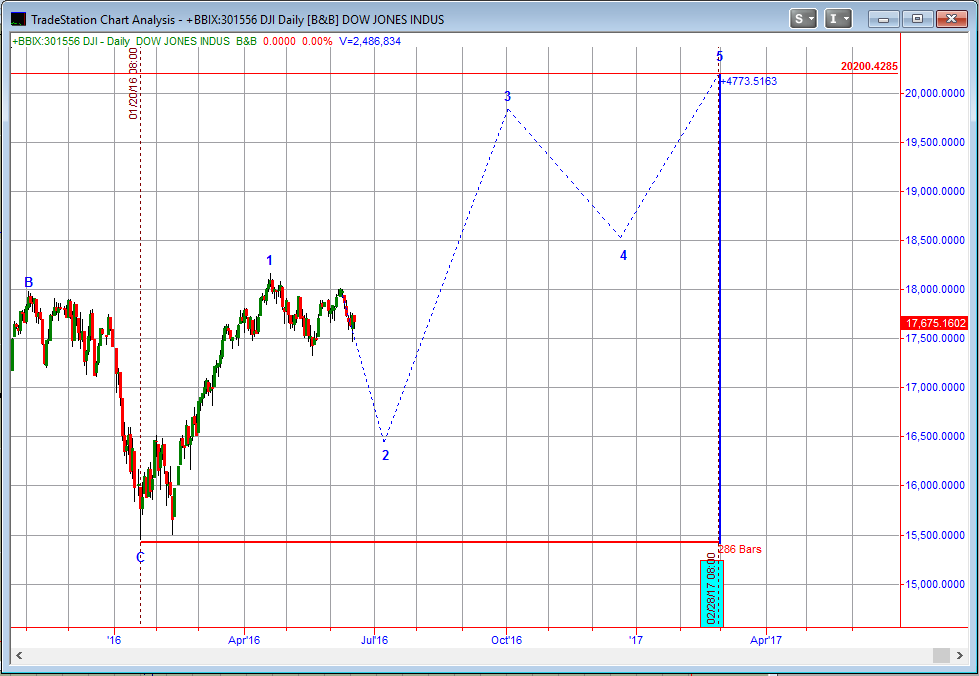Click the +4773.5163 measurement text

(x=749, y=81)
